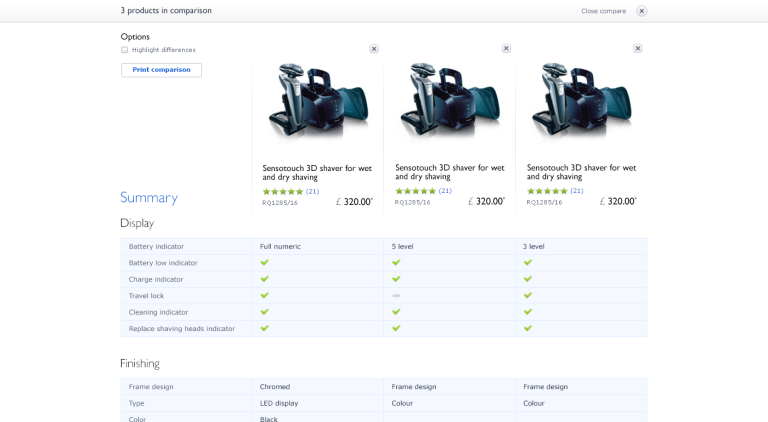Click Charge indicator checkmark for second product
The width and height of the screenshot is (768, 422).
click(x=396, y=279)
